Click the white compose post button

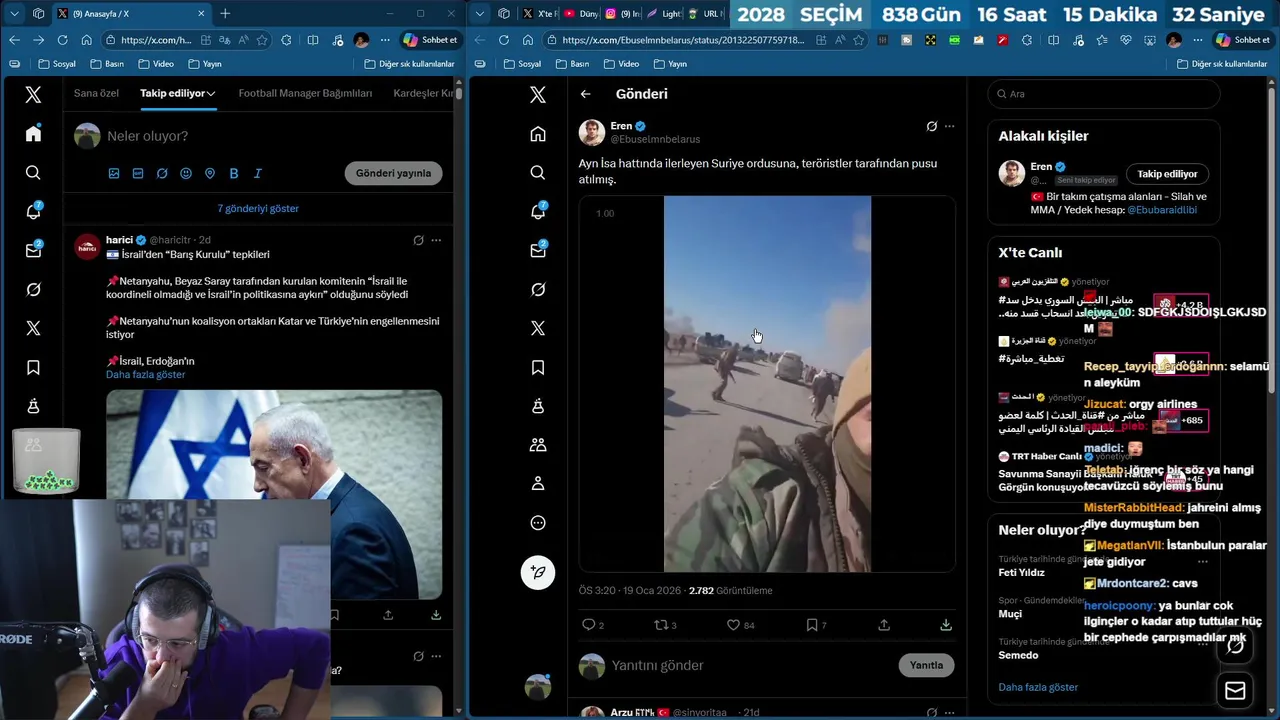pos(538,572)
